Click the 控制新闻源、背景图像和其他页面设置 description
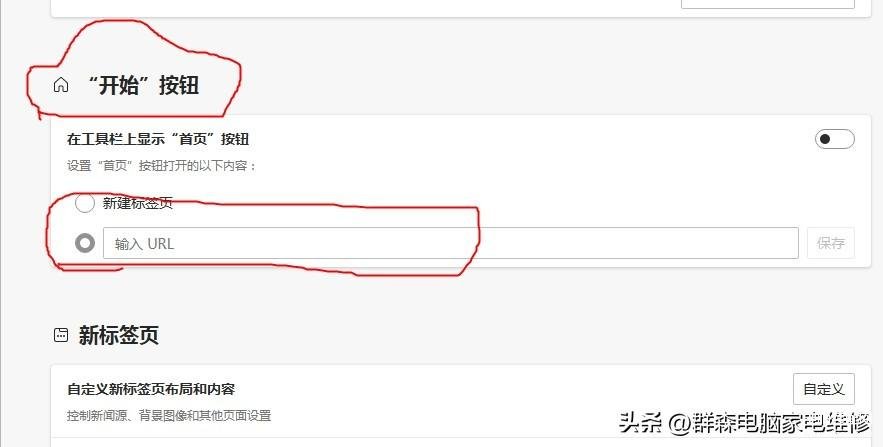The height and width of the screenshot is (447, 883). (x=169, y=416)
